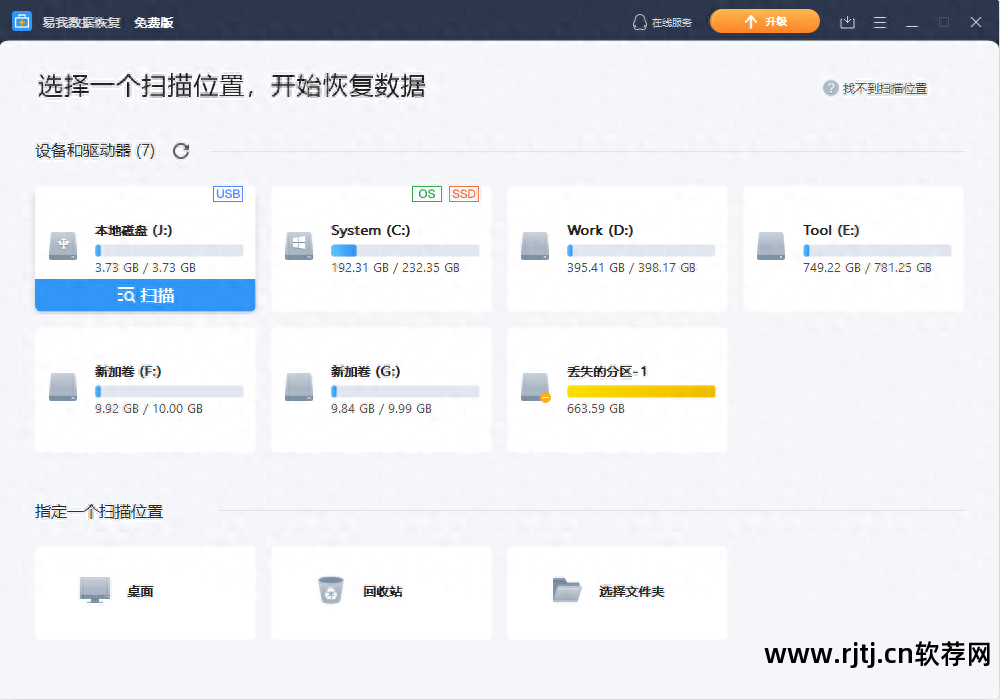Image resolution: width=1000 pixels, height=700 pixels.
Task: Open the hamburger menu in the title bar
Action: [879, 21]
